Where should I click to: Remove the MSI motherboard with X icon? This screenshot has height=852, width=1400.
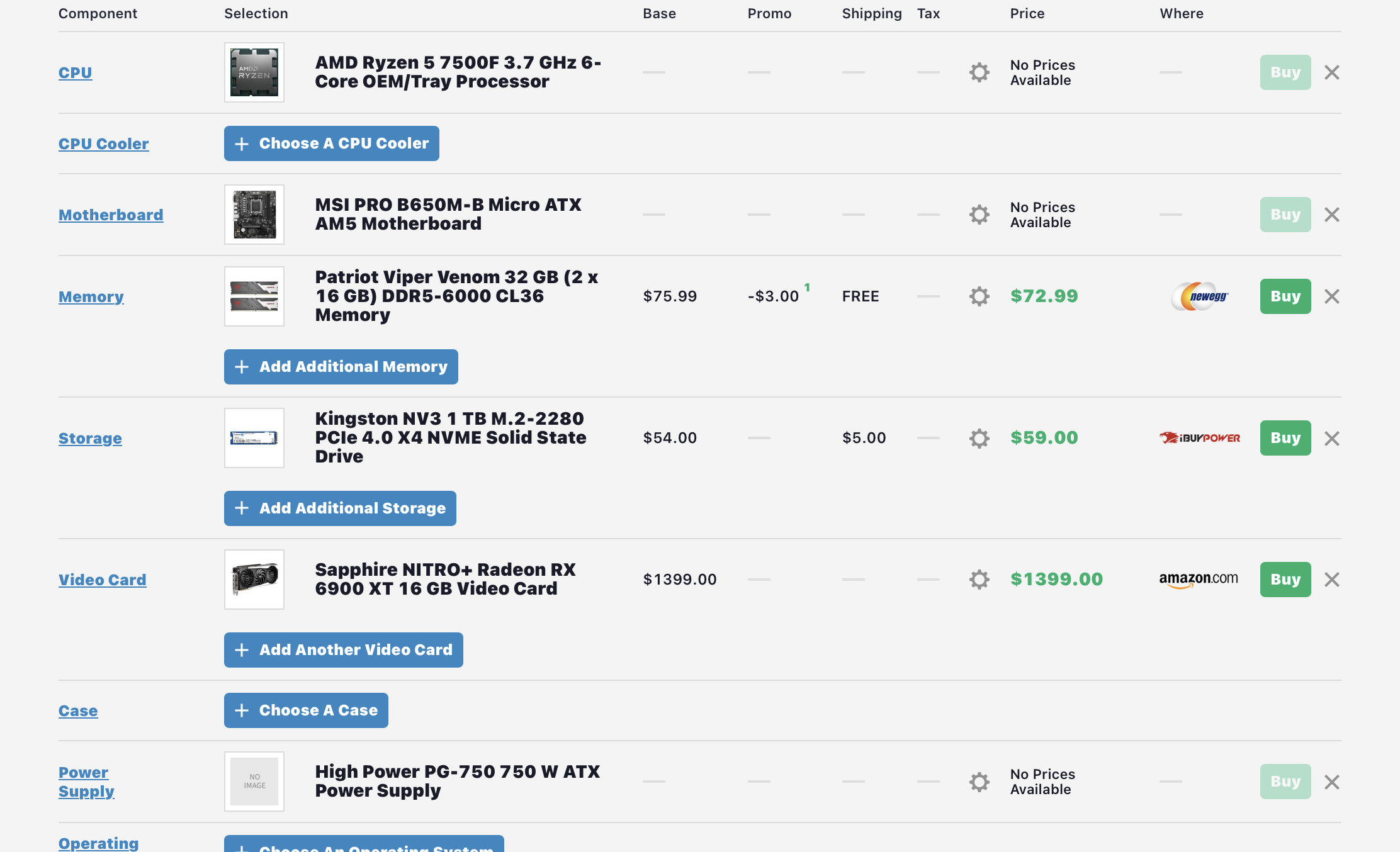pyautogui.click(x=1331, y=215)
